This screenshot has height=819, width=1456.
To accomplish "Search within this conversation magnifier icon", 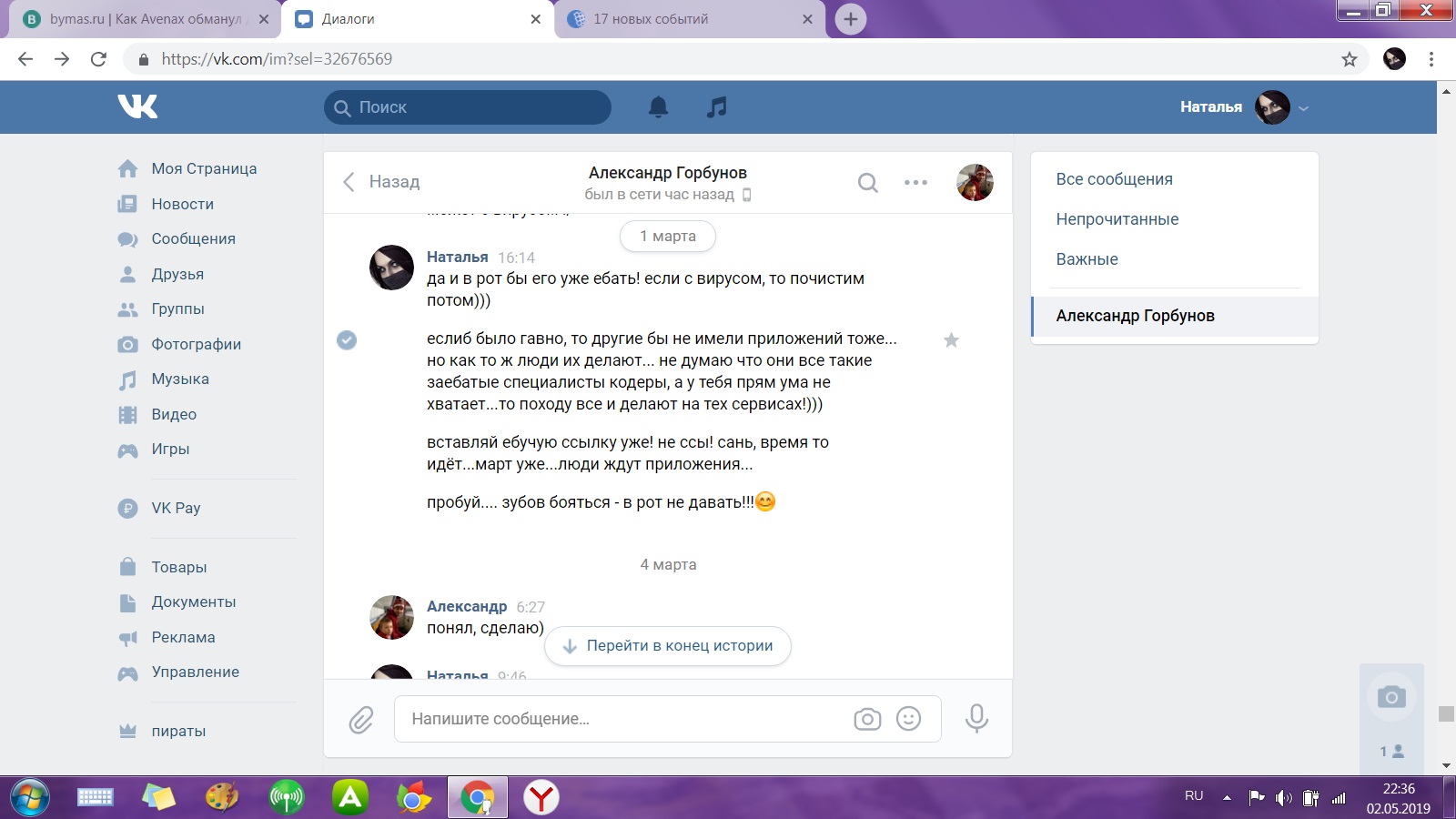I will tap(868, 183).
